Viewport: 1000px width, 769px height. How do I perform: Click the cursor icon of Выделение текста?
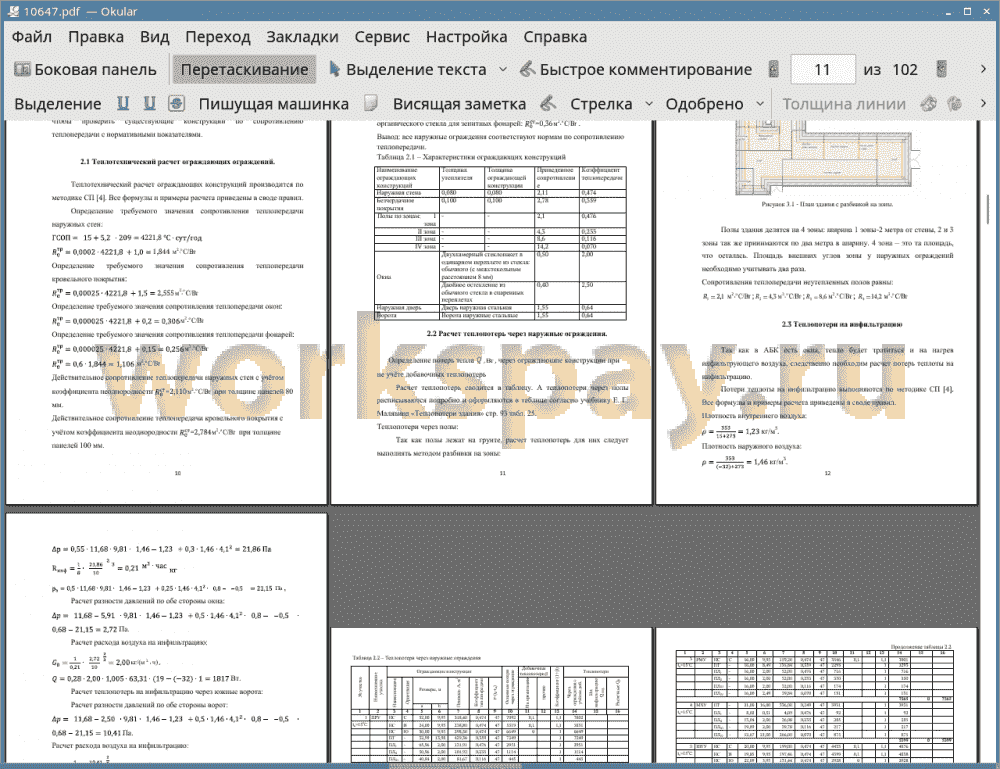(334, 69)
